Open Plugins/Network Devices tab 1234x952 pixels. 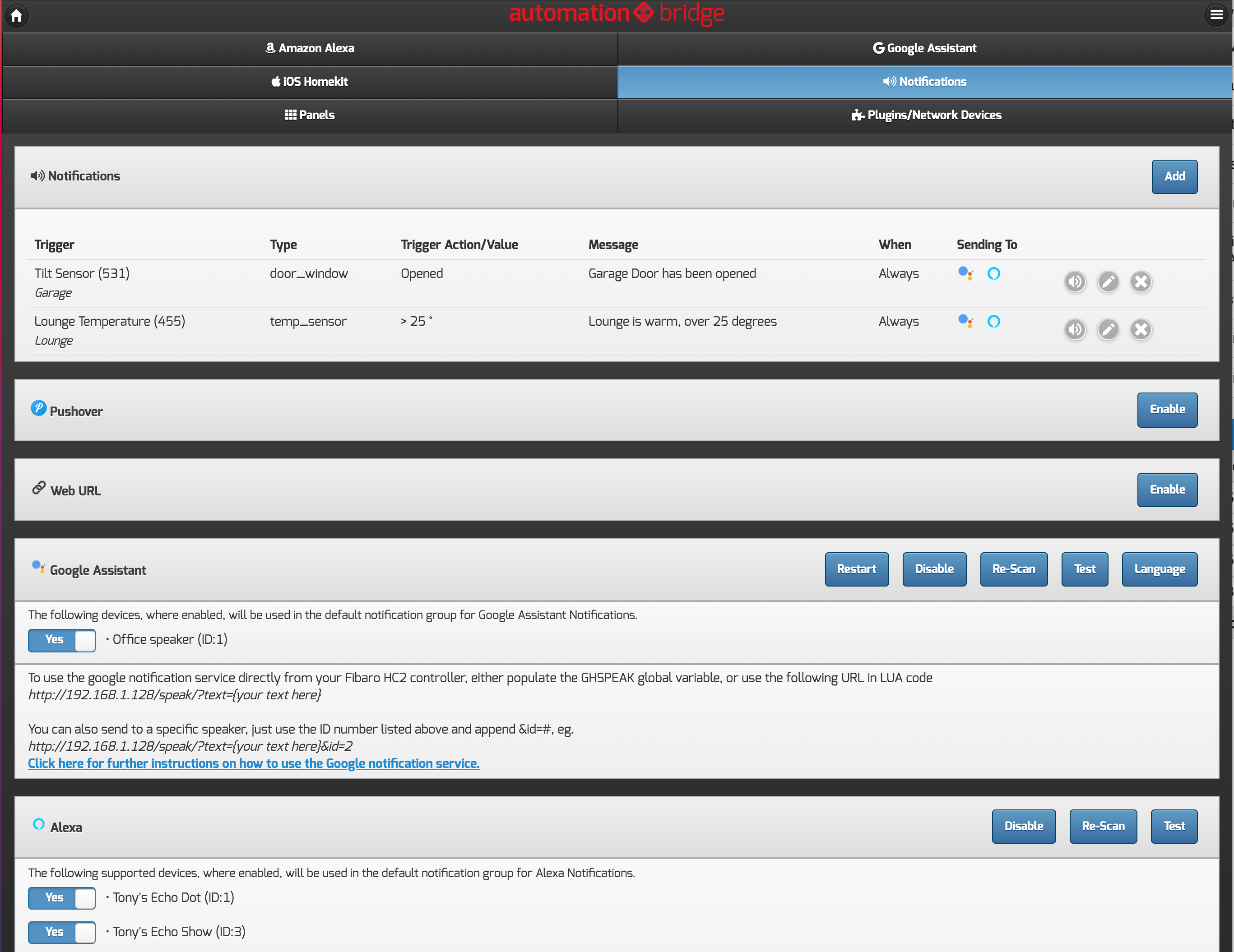(924, 115)
